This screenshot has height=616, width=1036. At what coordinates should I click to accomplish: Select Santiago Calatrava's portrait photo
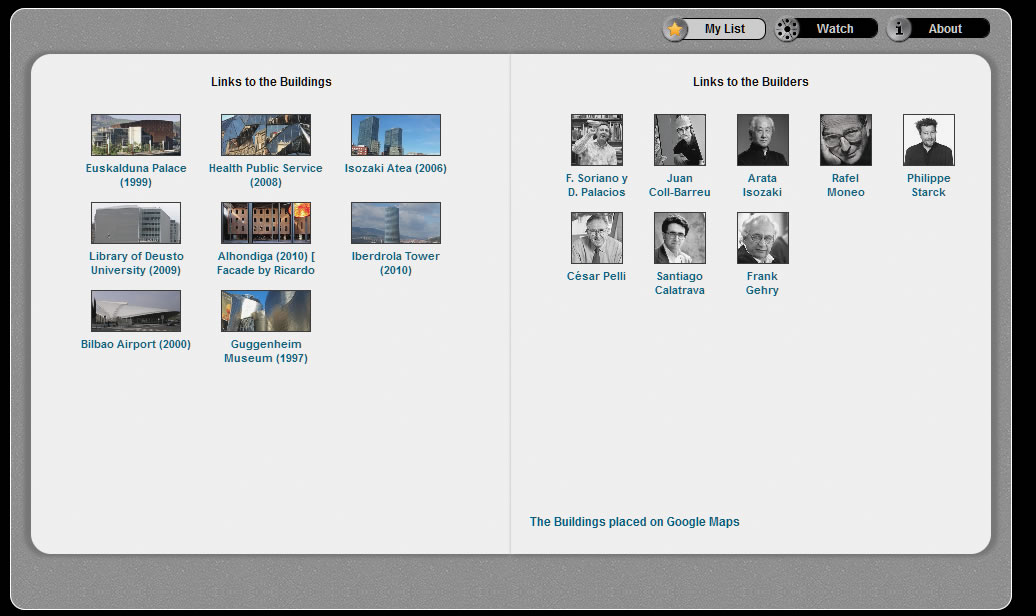680,238
